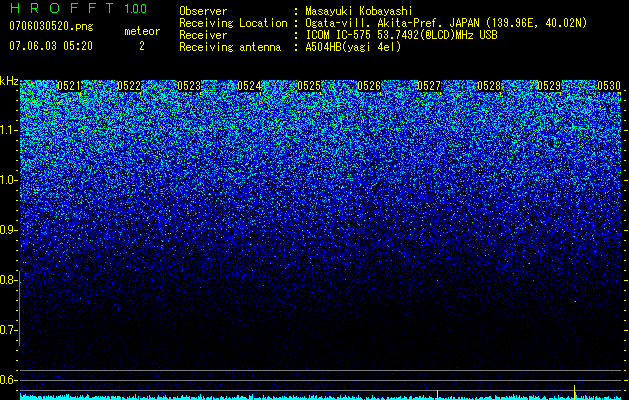
Task: Click time marker 0521
Action: pyautogui.click(x=69, y=86)
